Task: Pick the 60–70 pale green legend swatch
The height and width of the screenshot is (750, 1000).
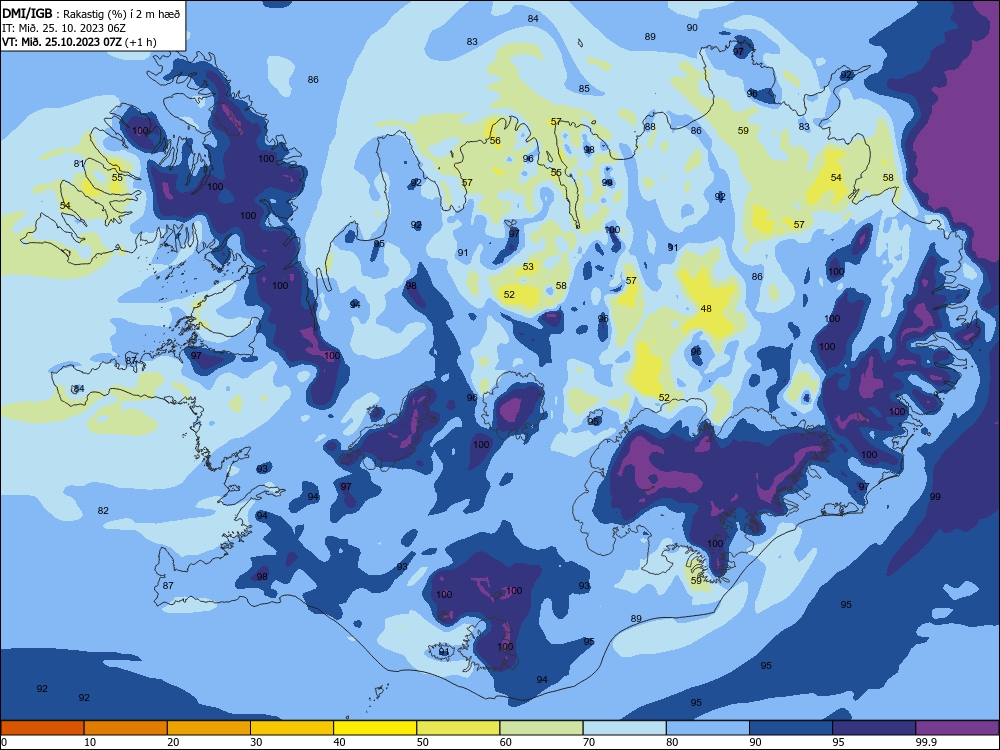Action: pos(541,728)
